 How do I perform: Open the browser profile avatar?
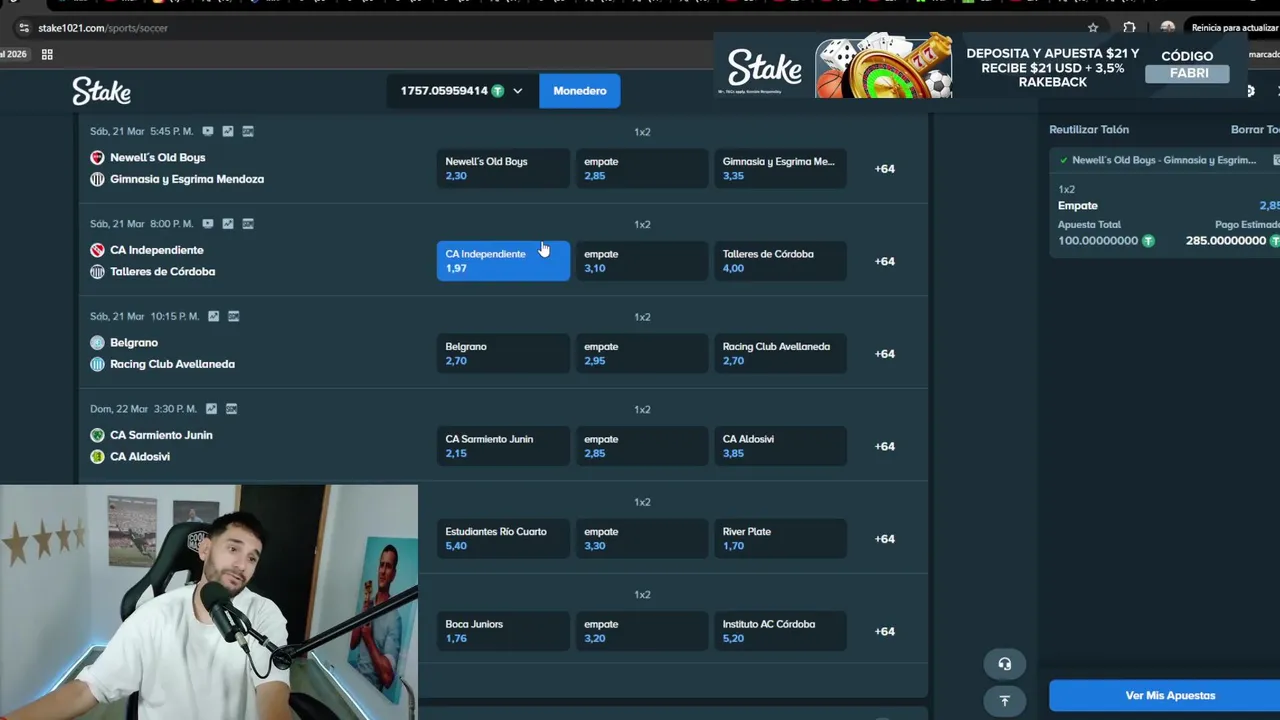pos(1167,28)
